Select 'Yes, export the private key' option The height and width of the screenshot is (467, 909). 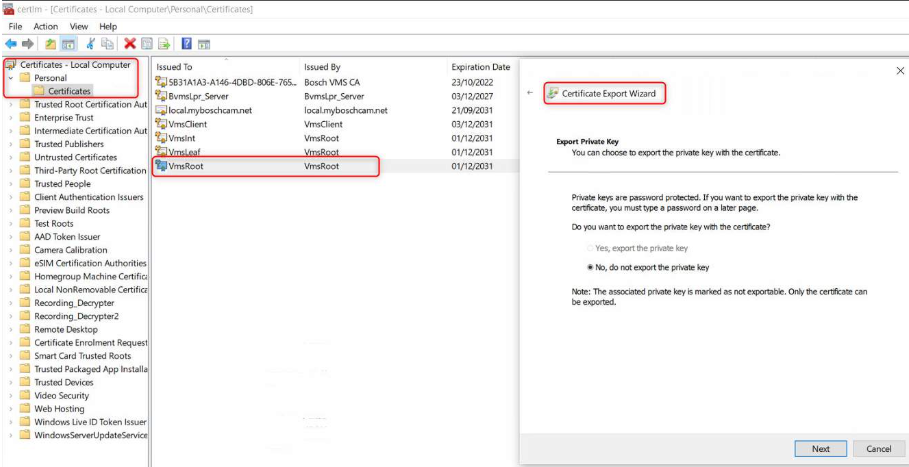tap(591, 248)
